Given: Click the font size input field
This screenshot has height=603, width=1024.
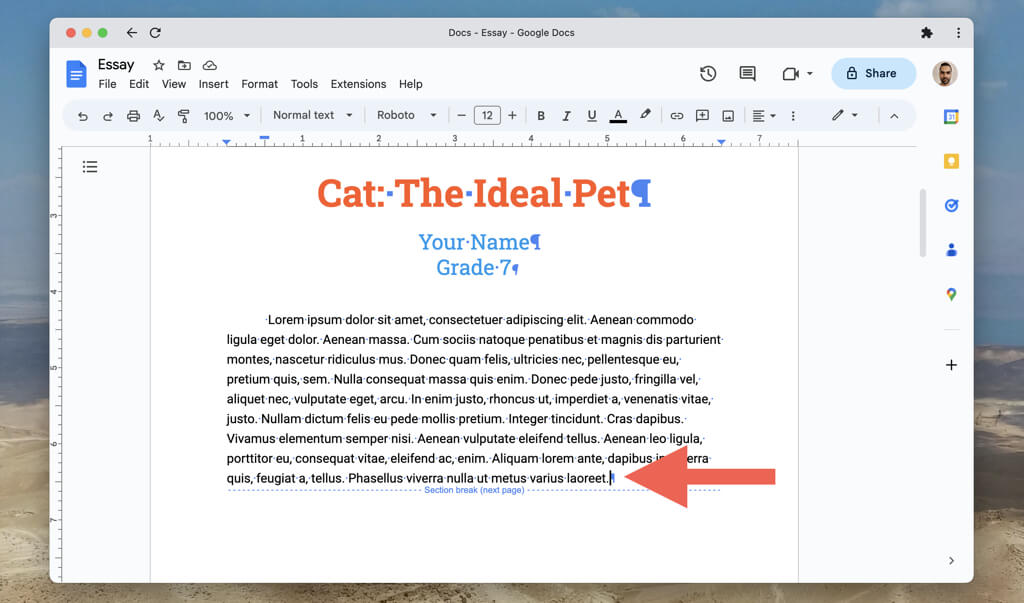Looking at the screenshot, I should click(x=487, y=116).
